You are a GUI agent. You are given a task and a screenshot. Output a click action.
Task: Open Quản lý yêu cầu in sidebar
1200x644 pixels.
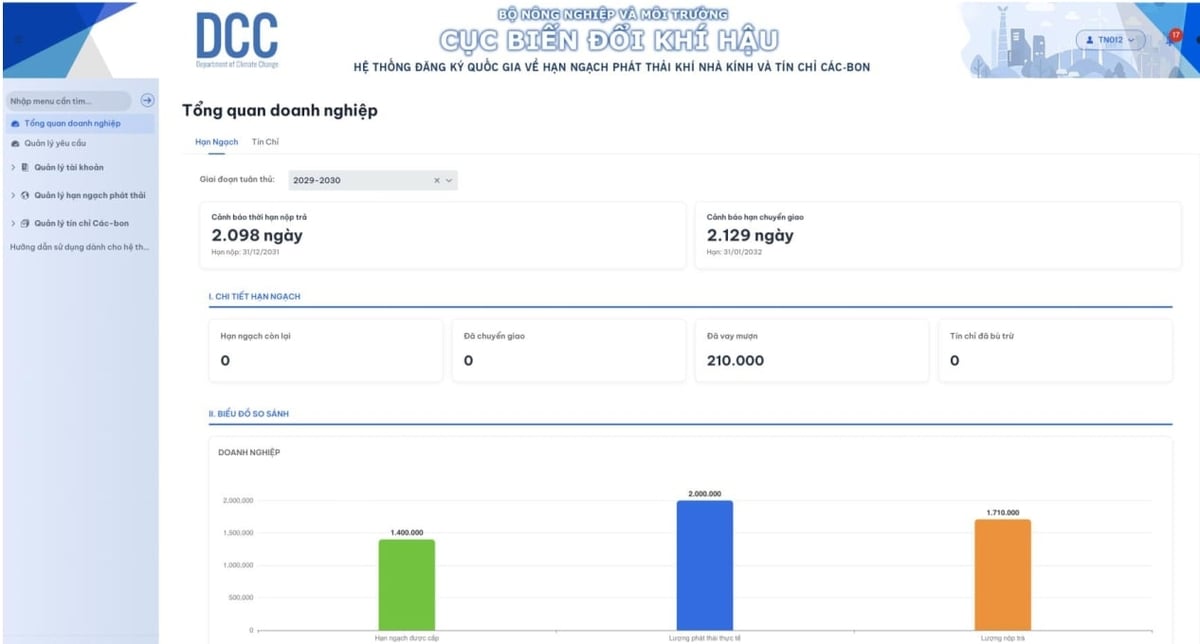(x=55, y=143)
